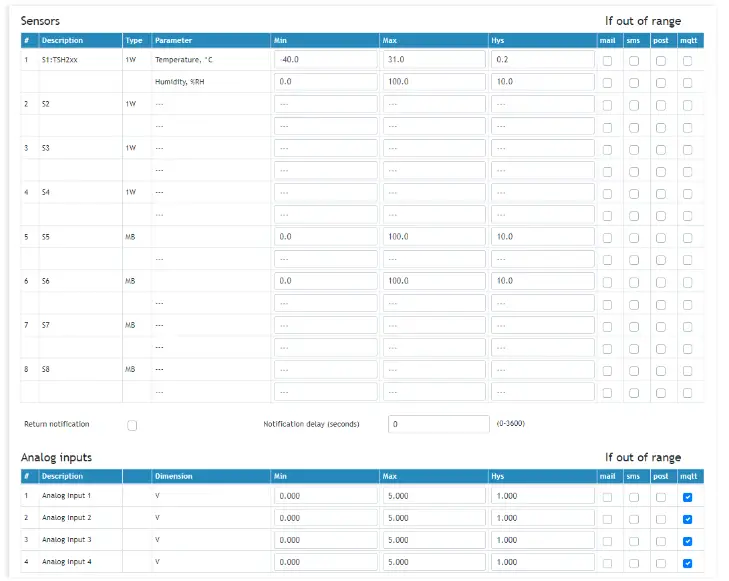
Task: Toggle mail alert for sensor S5 first row
Action: click(x=607, y=238)
